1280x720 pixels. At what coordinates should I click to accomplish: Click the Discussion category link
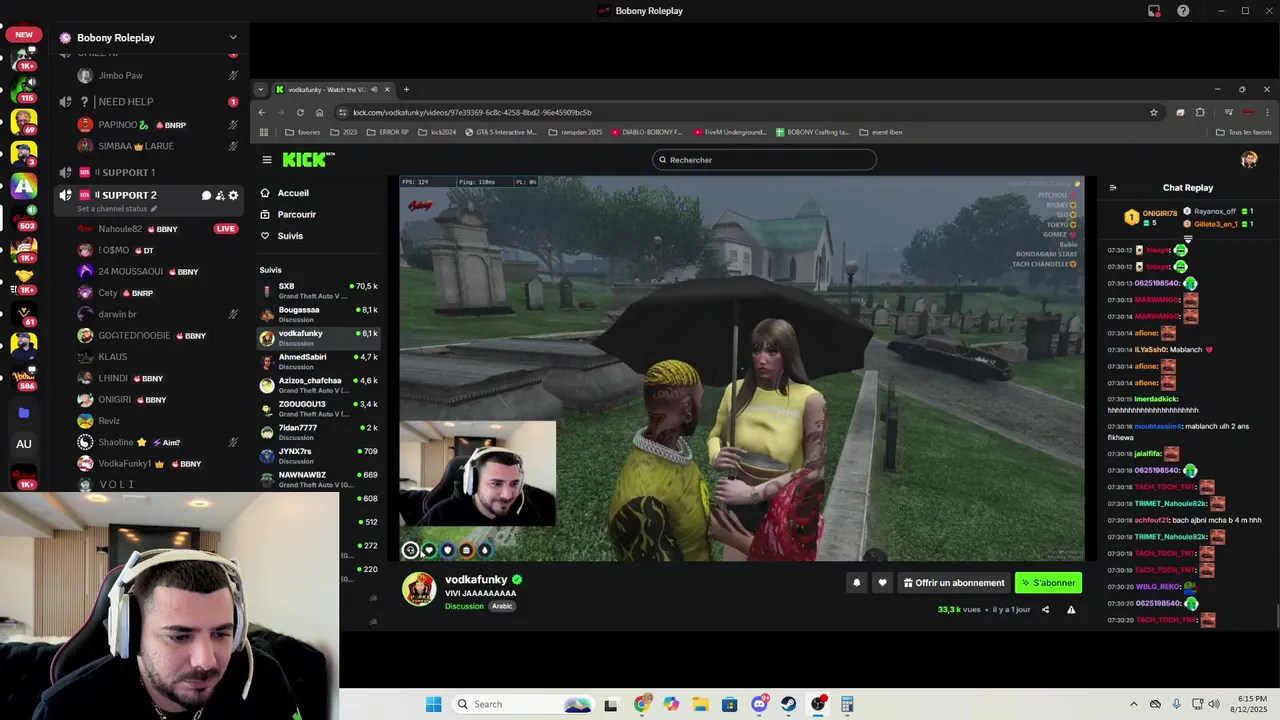click(x=464, y=606)
